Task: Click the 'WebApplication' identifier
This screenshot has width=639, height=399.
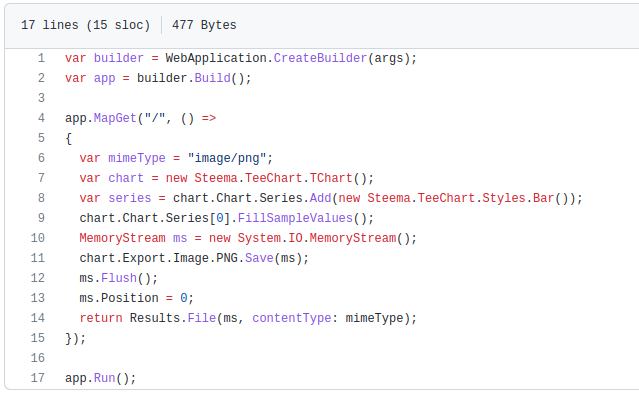Action: point(216,58)
